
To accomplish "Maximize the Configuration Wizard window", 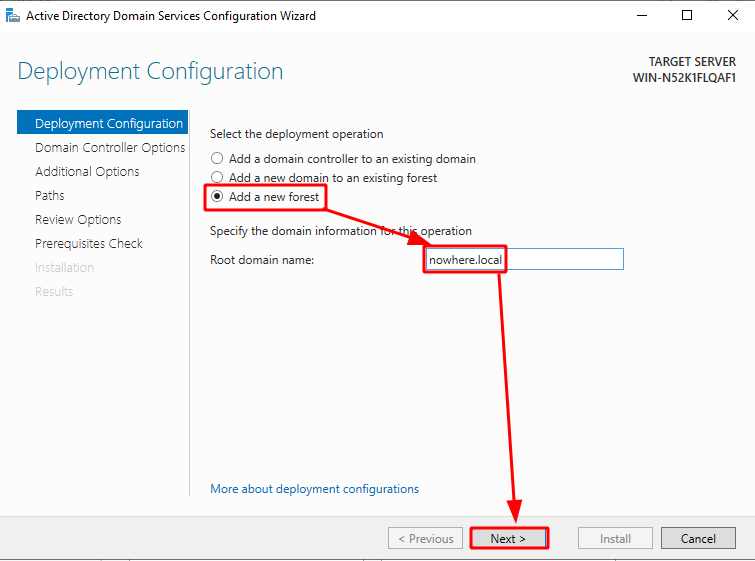I will (x=687, y=15).
